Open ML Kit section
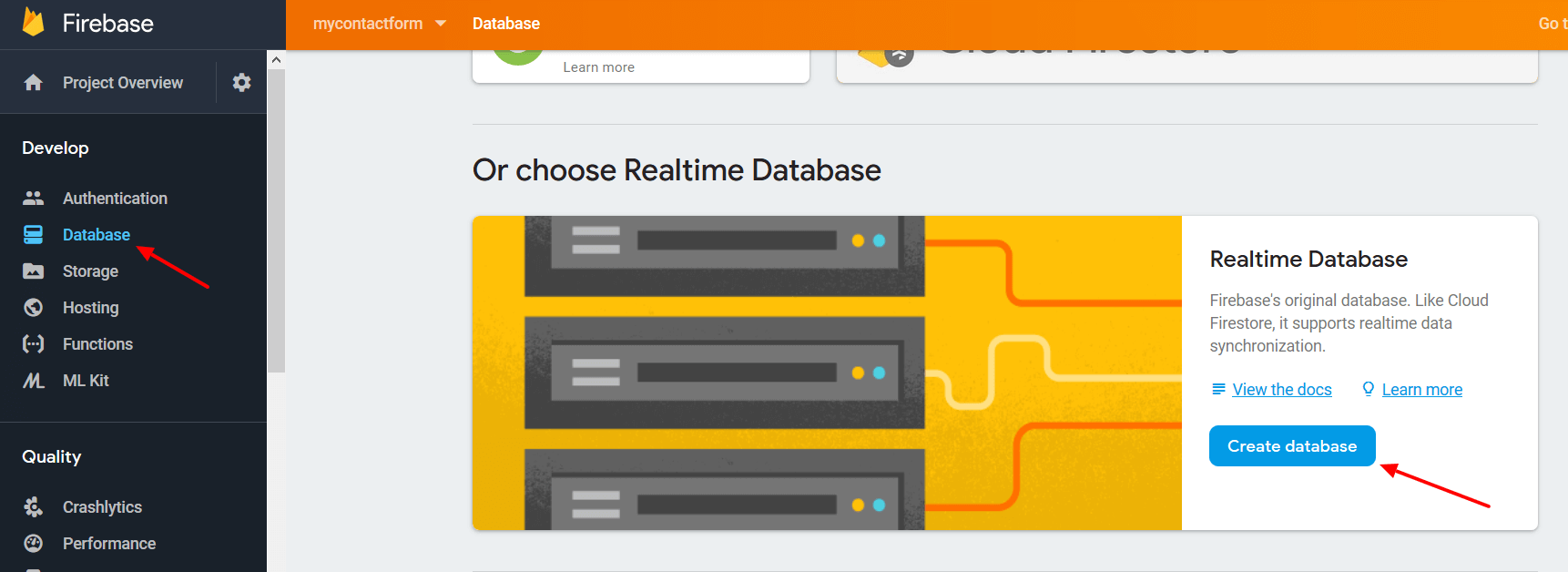The image size is (1568, 572). [86, 381]
